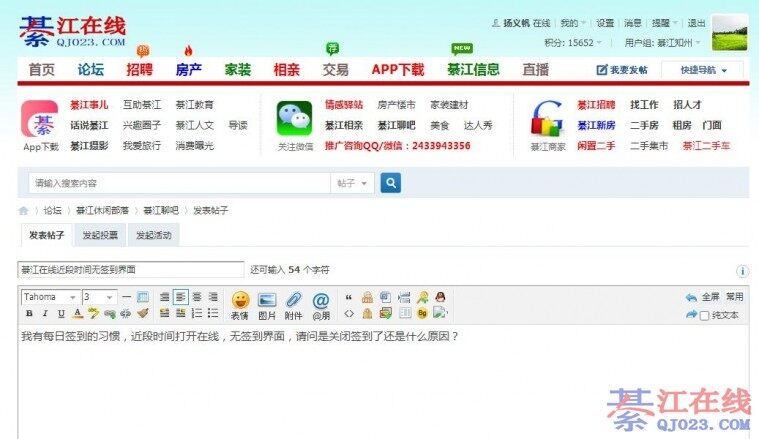Viewport: 759px width, 439px height.
Task: Click the blue search magnifier button
Action: pyautogui.click(x=391, y=183)
